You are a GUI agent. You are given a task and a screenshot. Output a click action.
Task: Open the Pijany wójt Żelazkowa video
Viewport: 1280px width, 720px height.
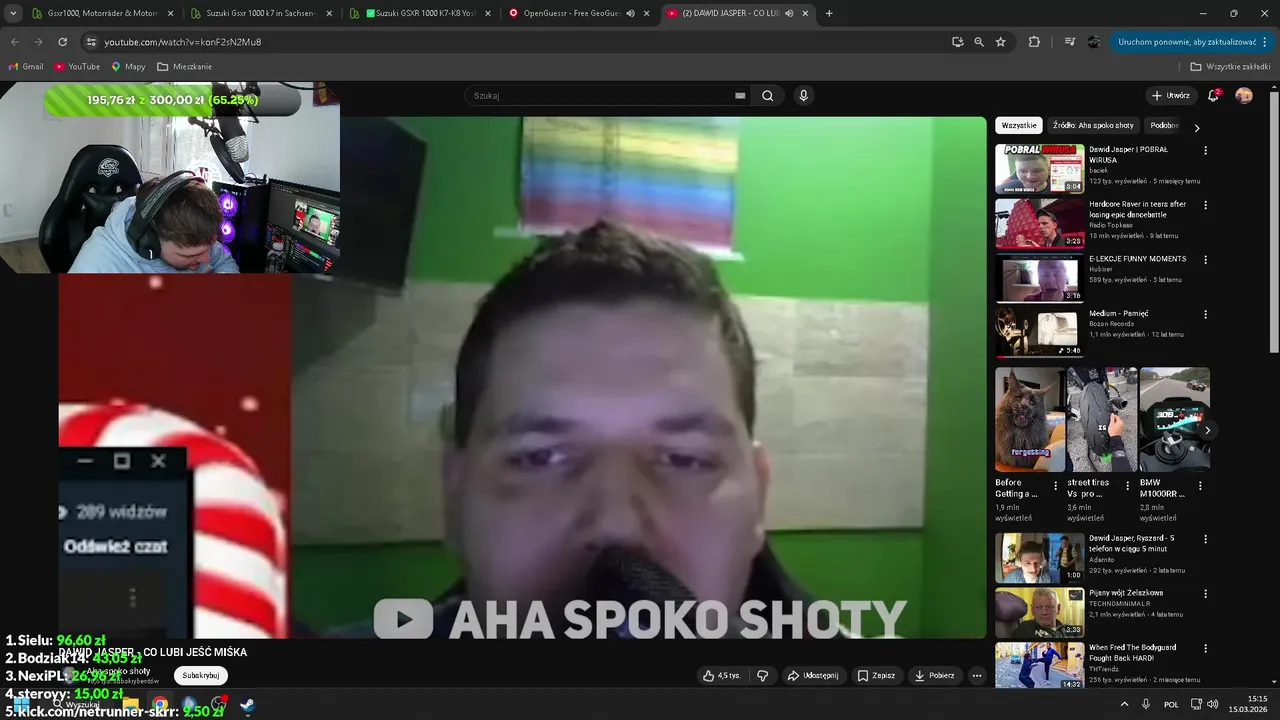click(x=1039, y=612)
